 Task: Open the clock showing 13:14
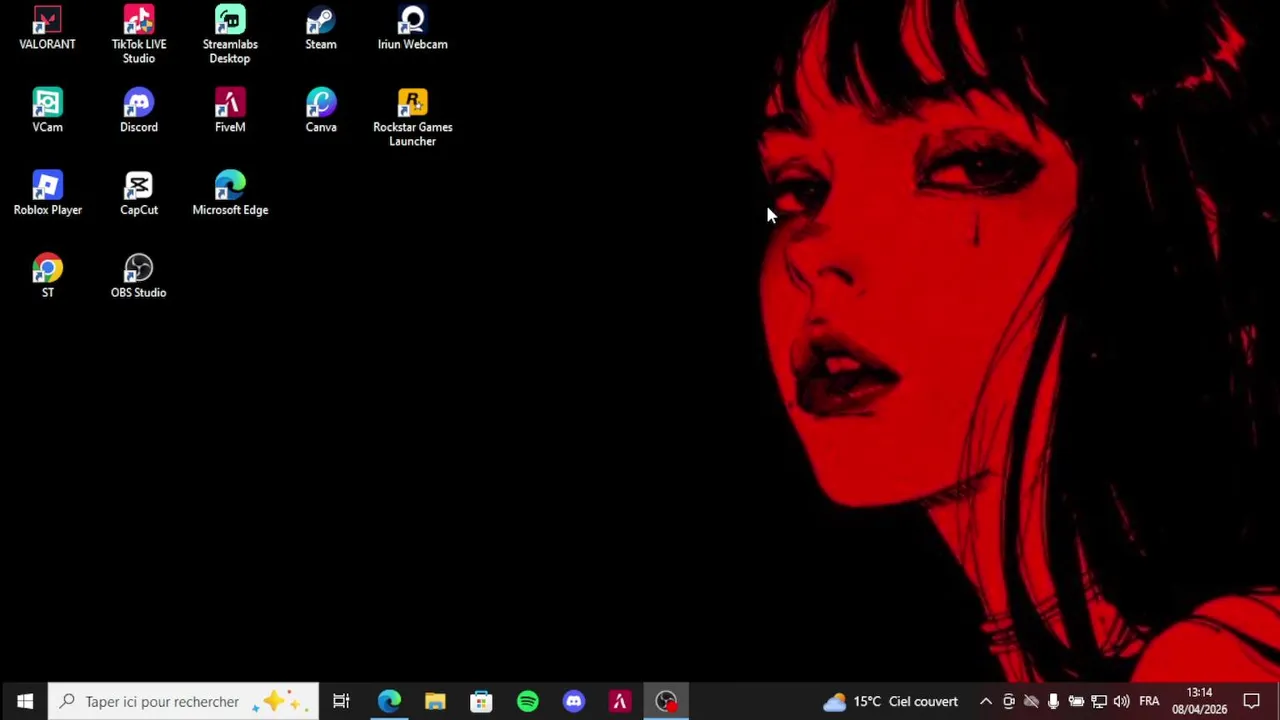click(x=1199, y=701)
